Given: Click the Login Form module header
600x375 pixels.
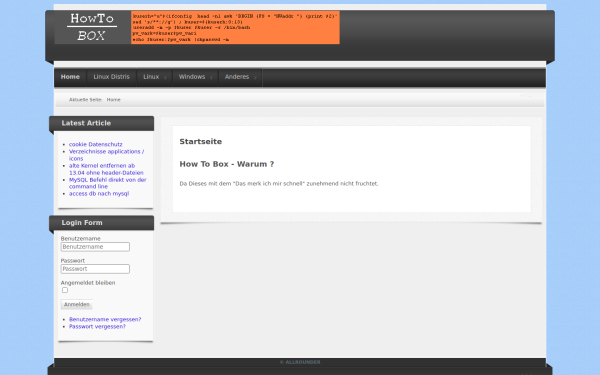Looking at the screenshot, I should [x=102, y=223].
